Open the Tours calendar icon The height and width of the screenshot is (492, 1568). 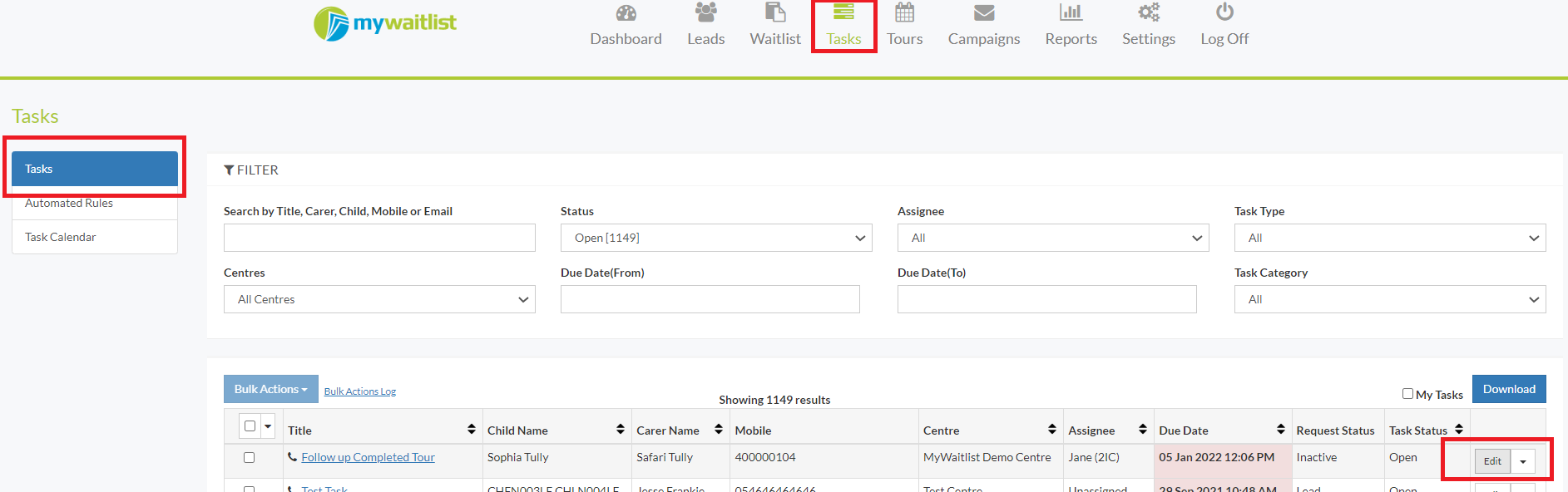pyautogui.click(x=904, y=12)
